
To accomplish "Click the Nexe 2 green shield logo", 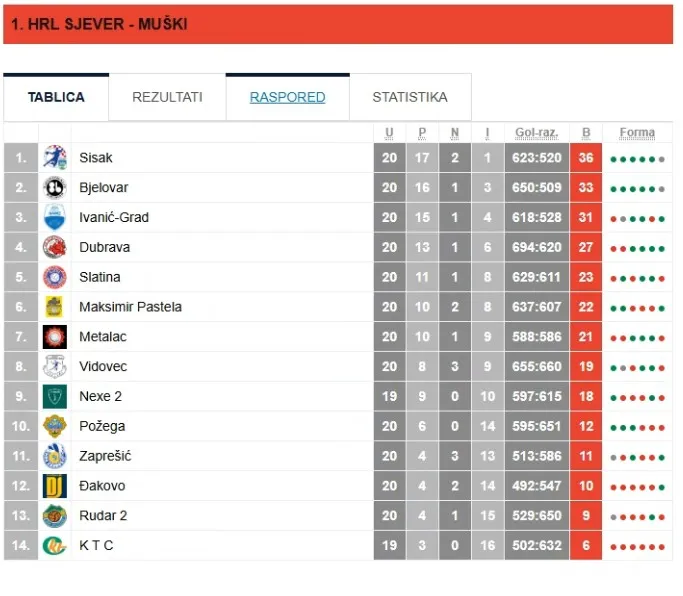I will (x=54, y=397).
